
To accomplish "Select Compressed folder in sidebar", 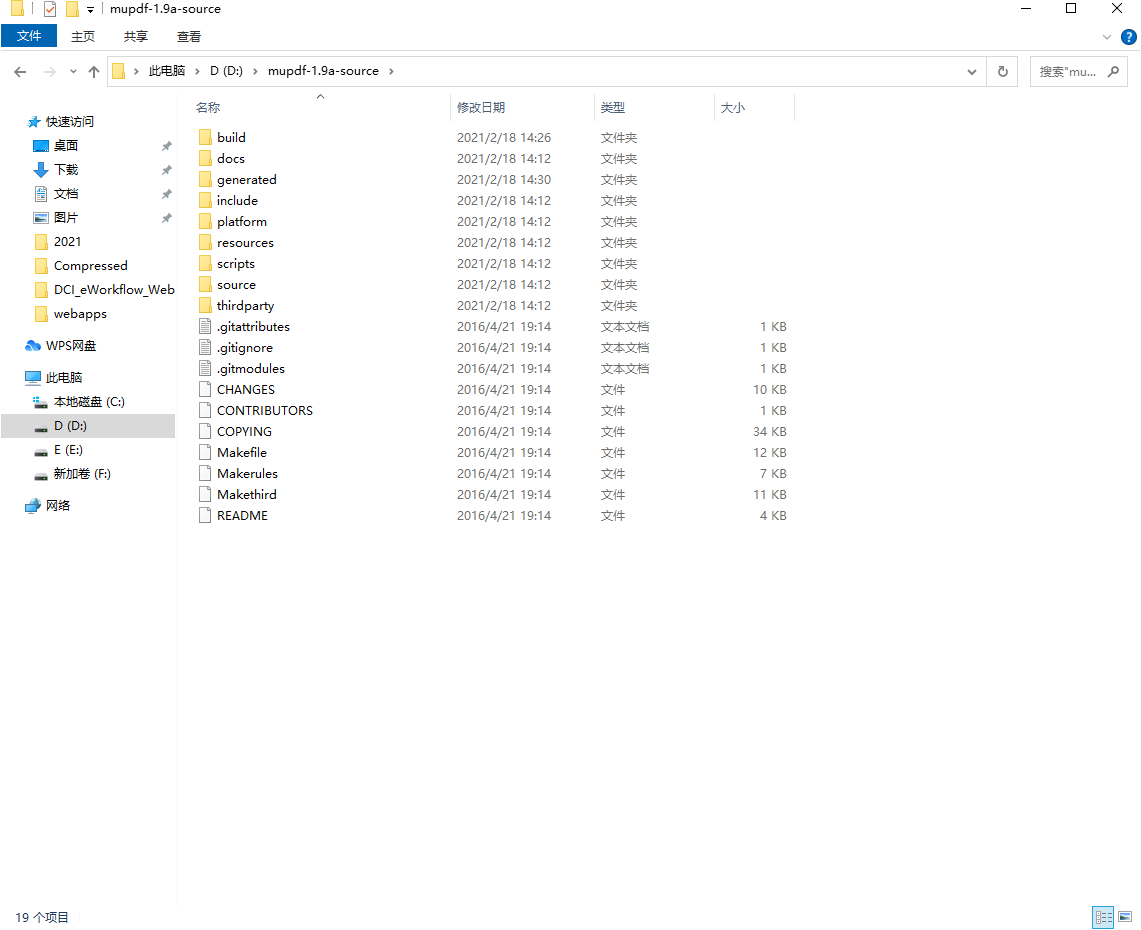I will 91,266.
